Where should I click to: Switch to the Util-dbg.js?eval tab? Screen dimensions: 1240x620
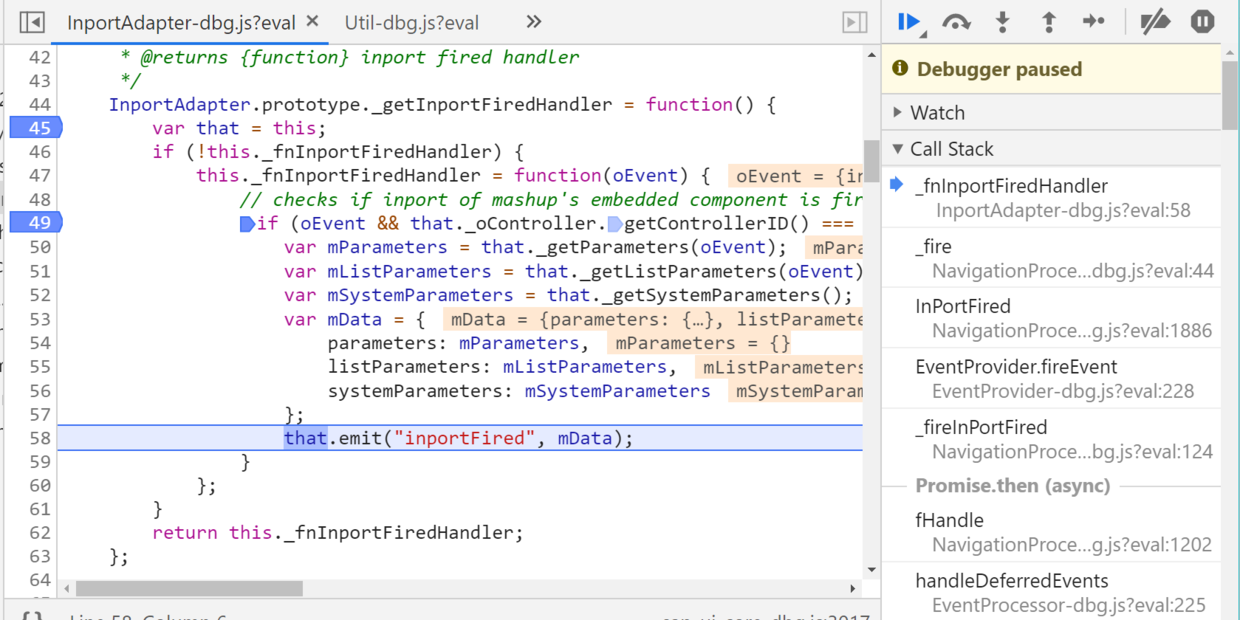coord(411,22)
